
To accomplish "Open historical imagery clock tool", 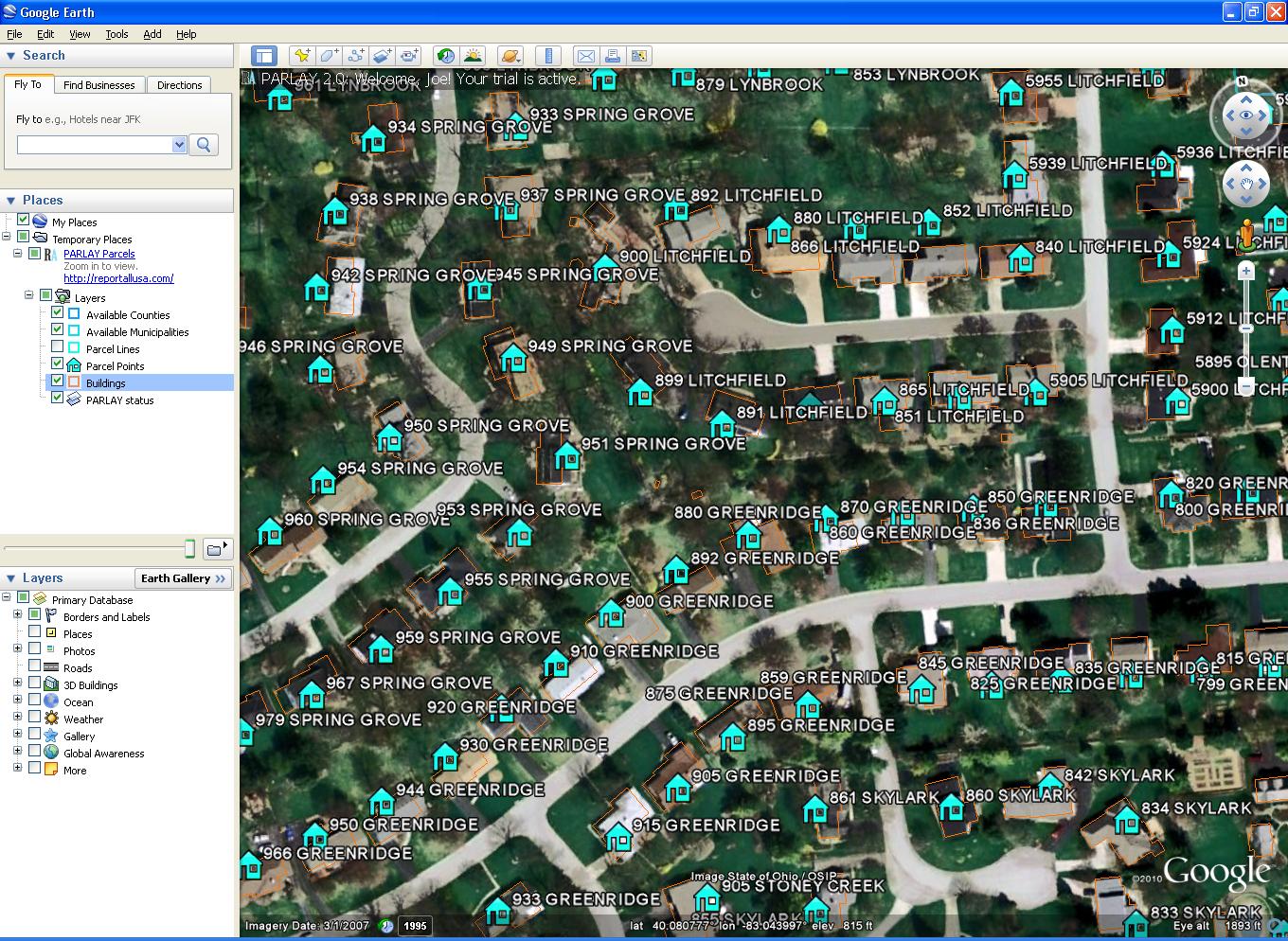I will pos(445,56).
